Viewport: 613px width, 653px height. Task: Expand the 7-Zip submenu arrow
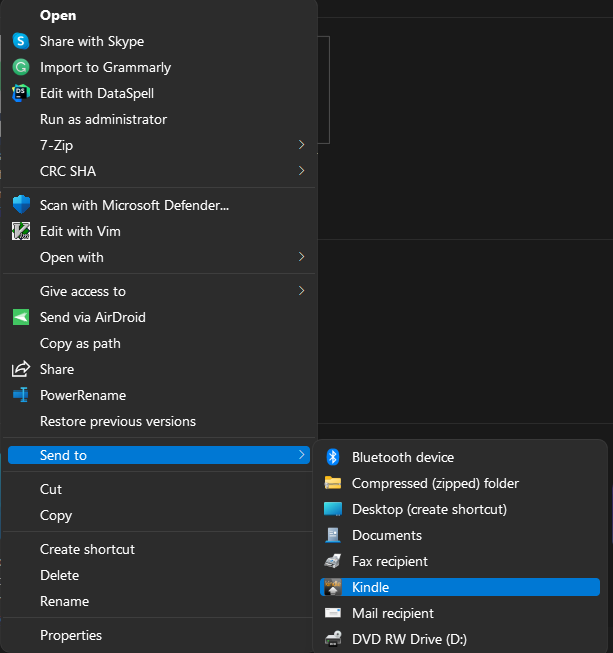click(302, 145)
